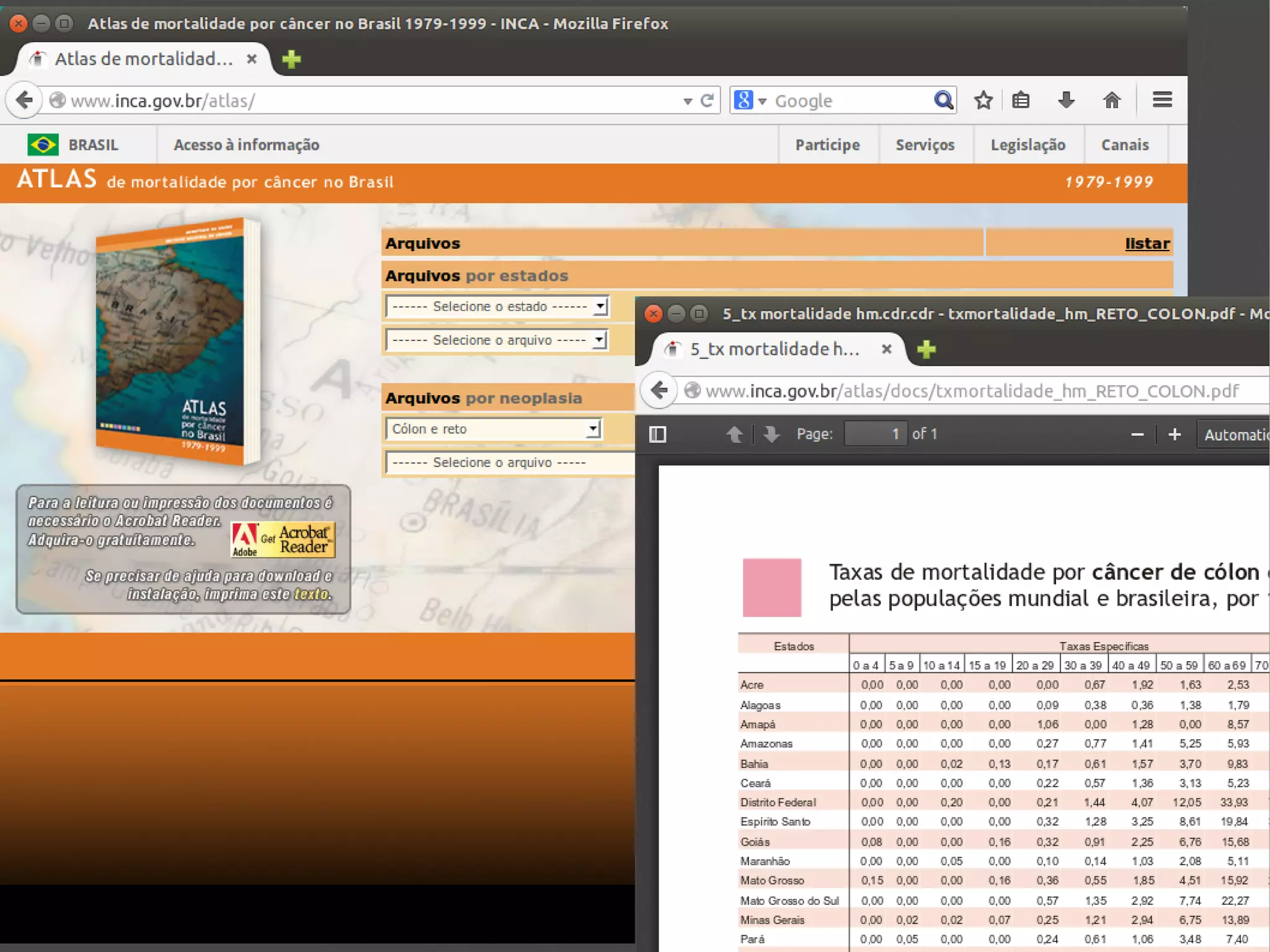Open the downloads arrow icon
Screen dimensions: 1270x952
point(1066,100)
